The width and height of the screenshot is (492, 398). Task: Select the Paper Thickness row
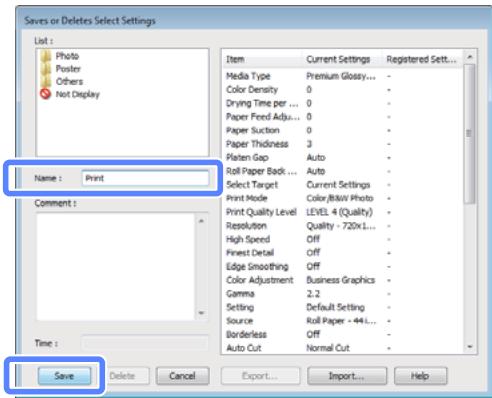pyautogui.click(x=343, y=144)
